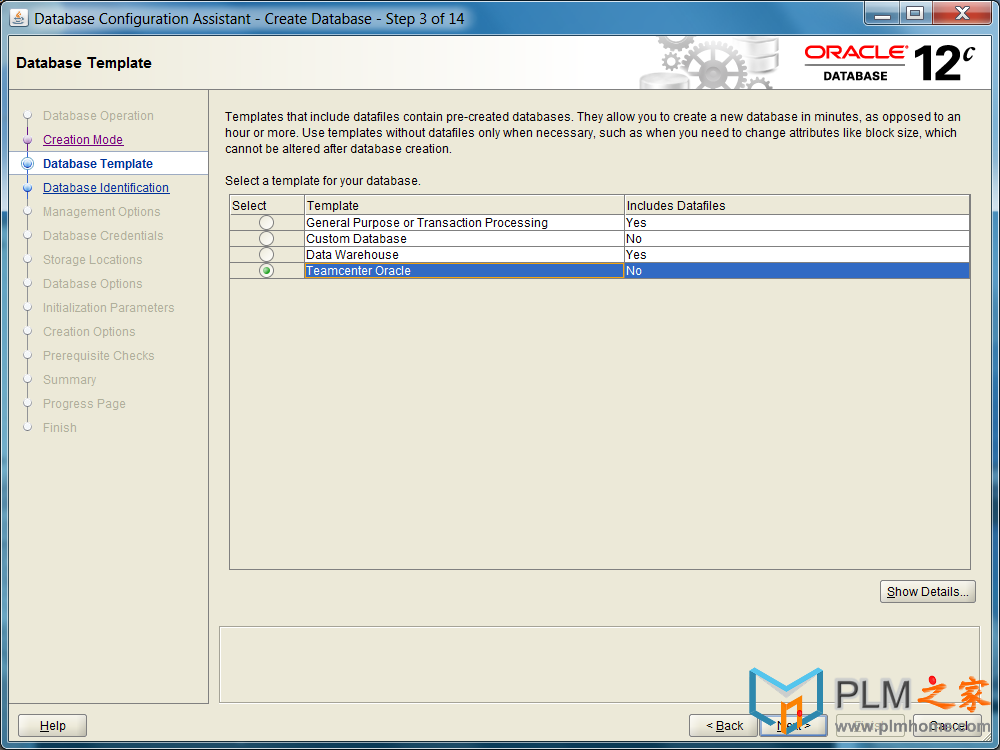Click the No cell of Custom Database row
Viewport: 1000px width, 750px height.
(797, 239)
